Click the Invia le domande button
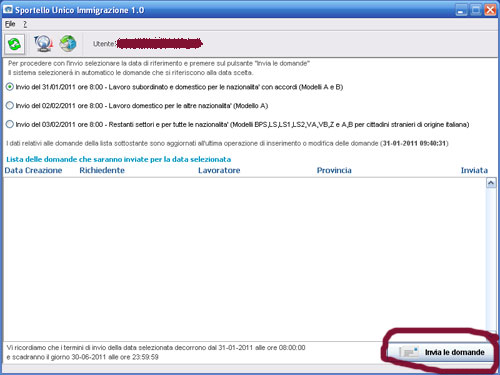 pos(440,352)
